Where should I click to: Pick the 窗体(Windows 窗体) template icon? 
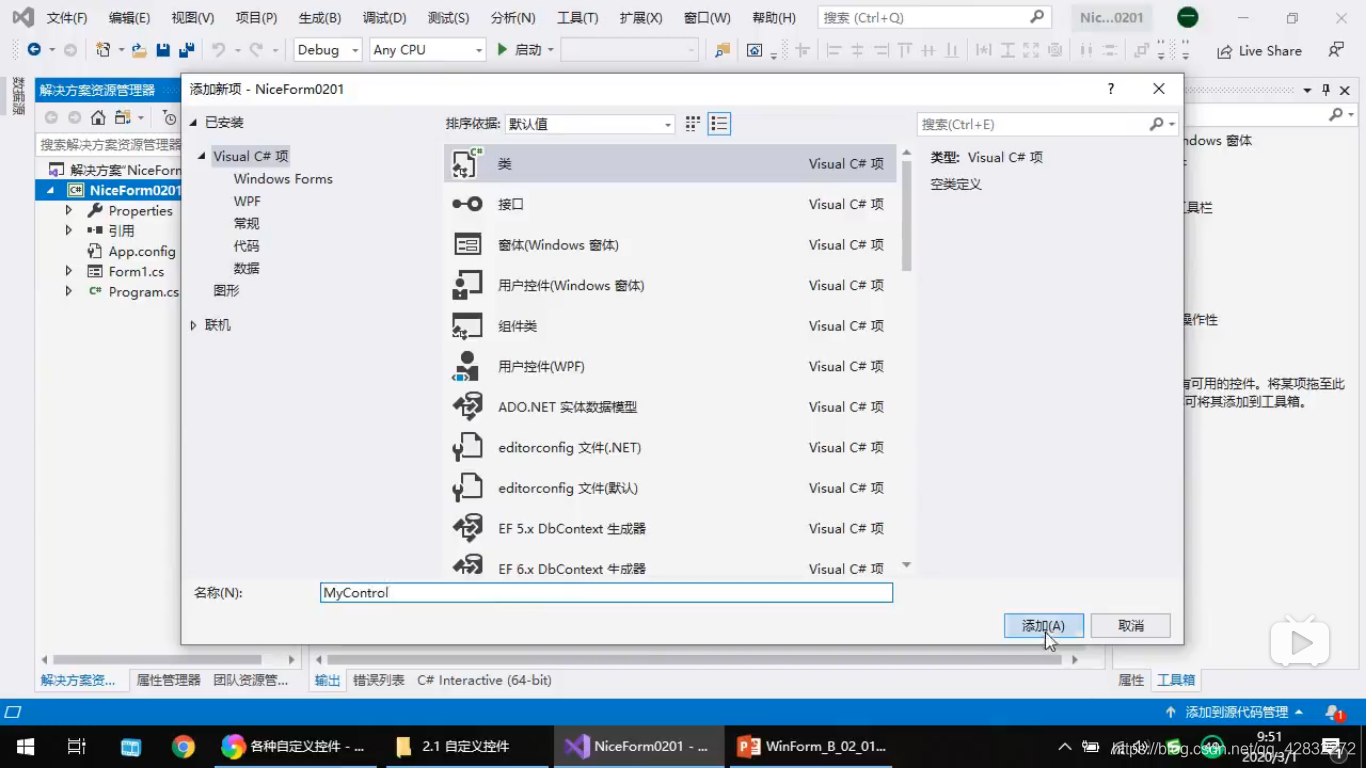(x=467, y=244)
